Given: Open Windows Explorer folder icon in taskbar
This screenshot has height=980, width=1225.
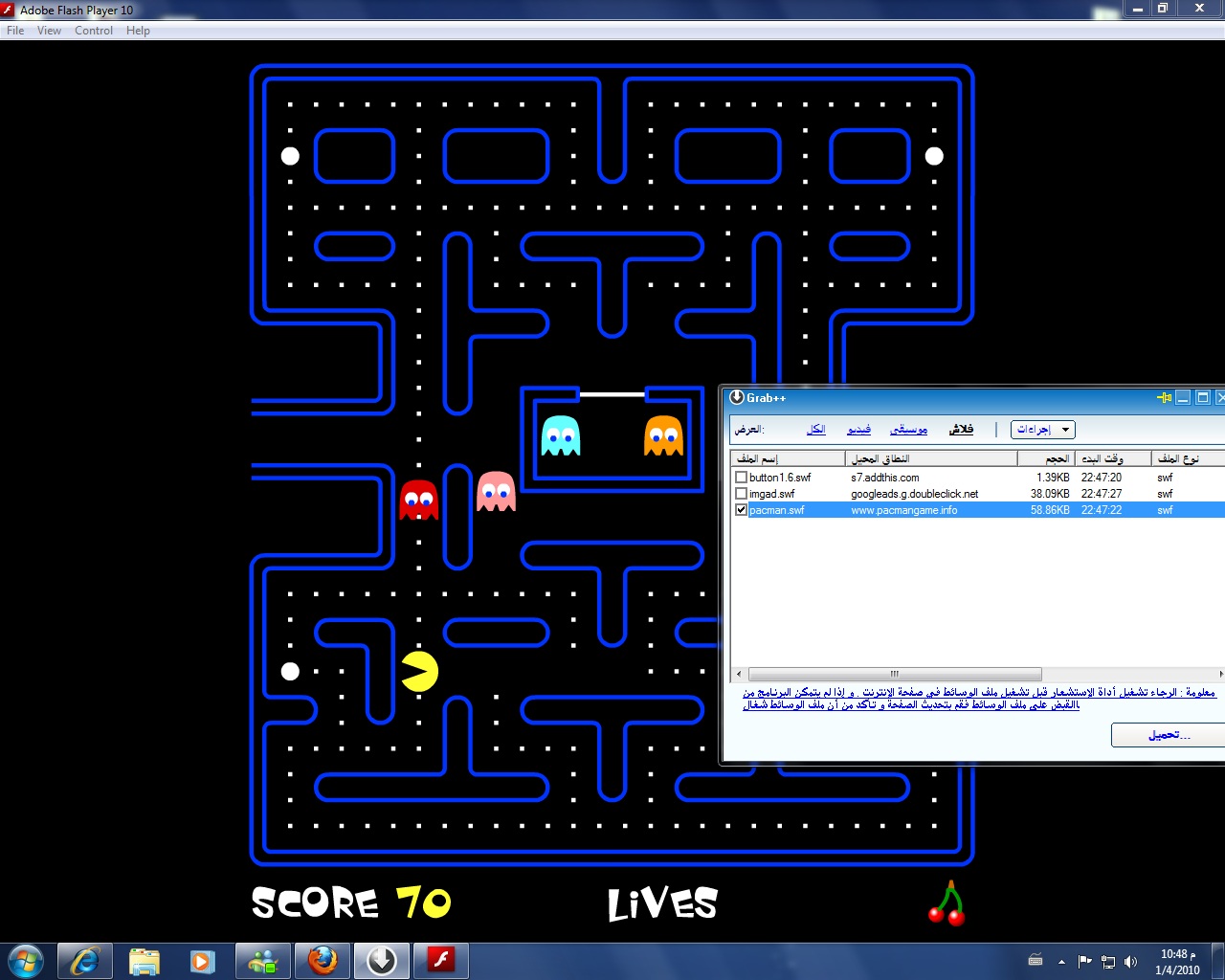Looking at the screenshot, I should [x=145, y=961].
